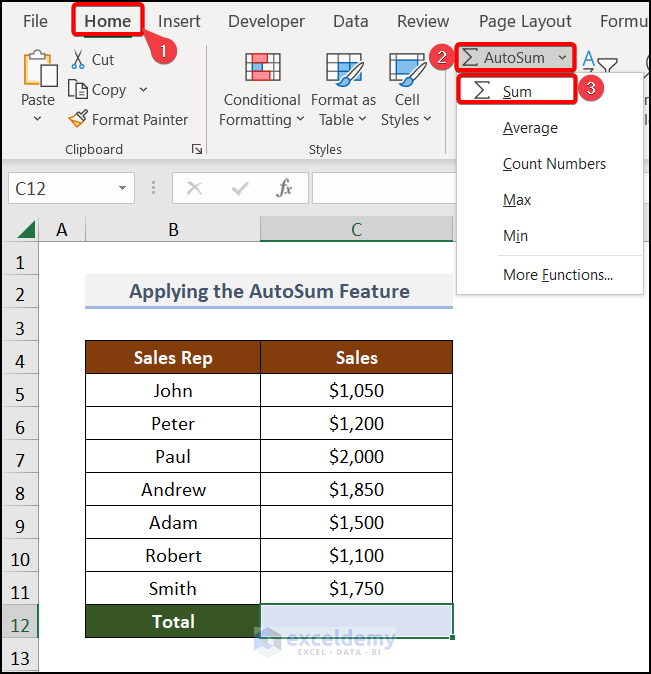The height and width of the screenshot is (674, 651).
Task: Open More Functions option
Action: point(557,275)
